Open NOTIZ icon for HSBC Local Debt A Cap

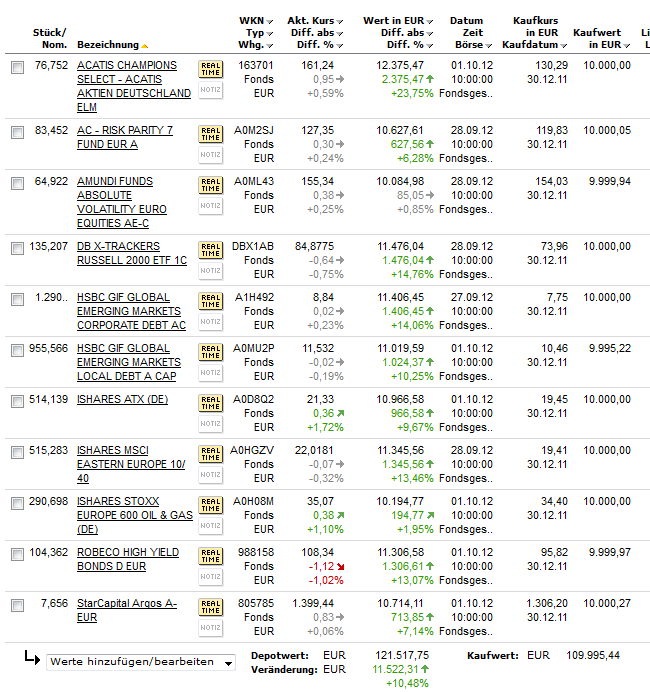click(x=210, y=372)
